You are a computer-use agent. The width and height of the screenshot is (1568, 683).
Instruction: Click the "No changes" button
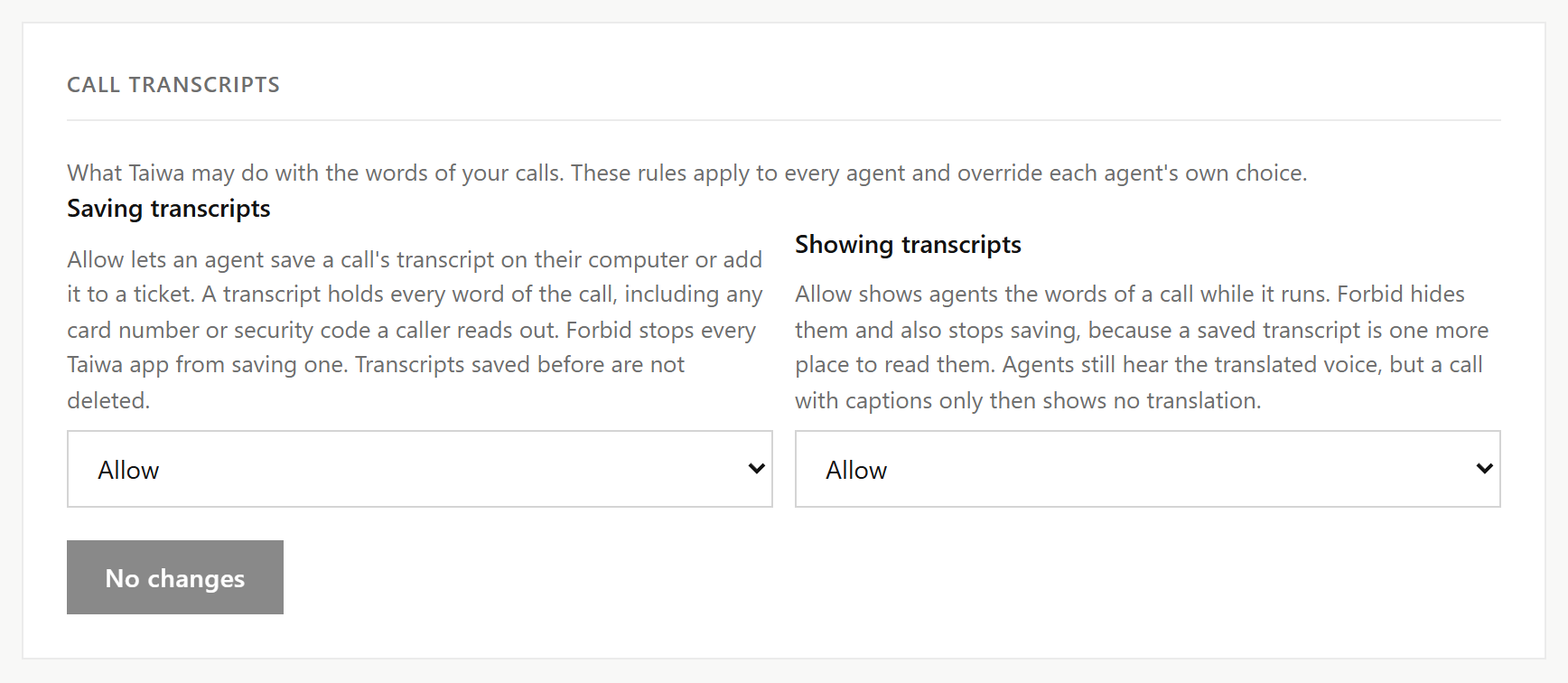tap(175, 577)
